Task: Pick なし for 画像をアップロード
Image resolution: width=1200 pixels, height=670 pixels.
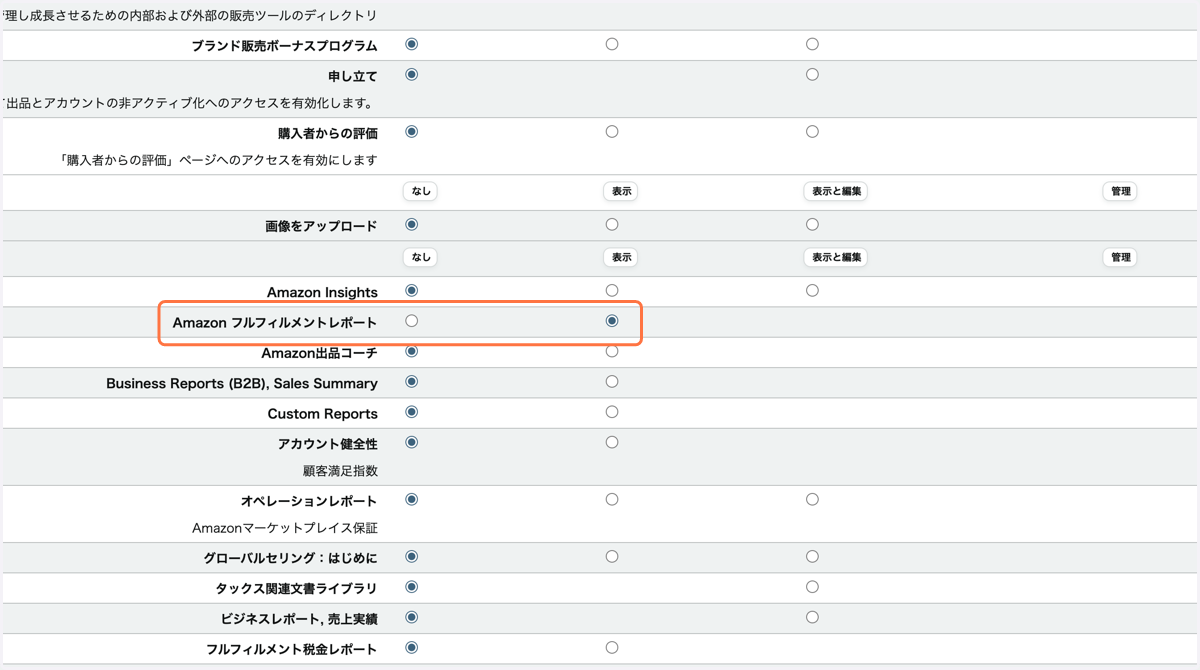Action: (411, 224)
